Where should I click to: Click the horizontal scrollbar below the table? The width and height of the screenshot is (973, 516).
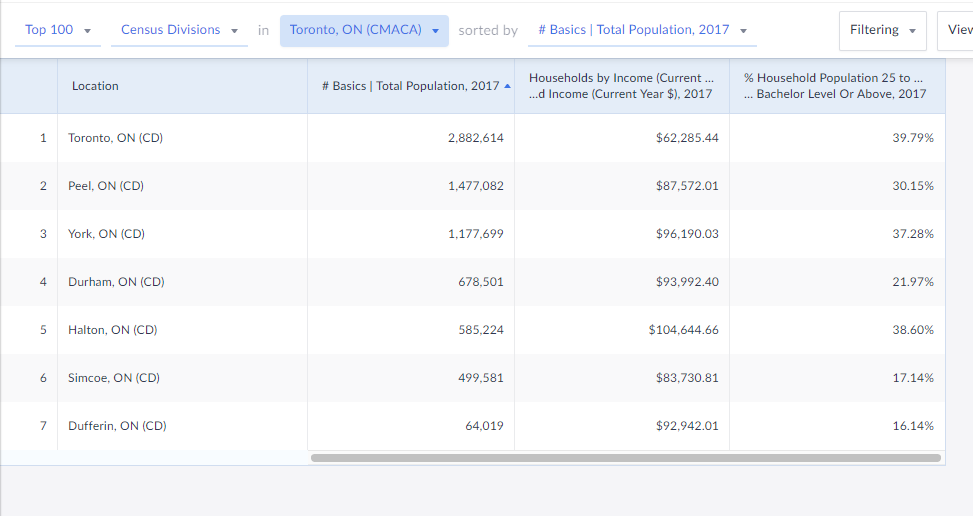click(625, 458)
